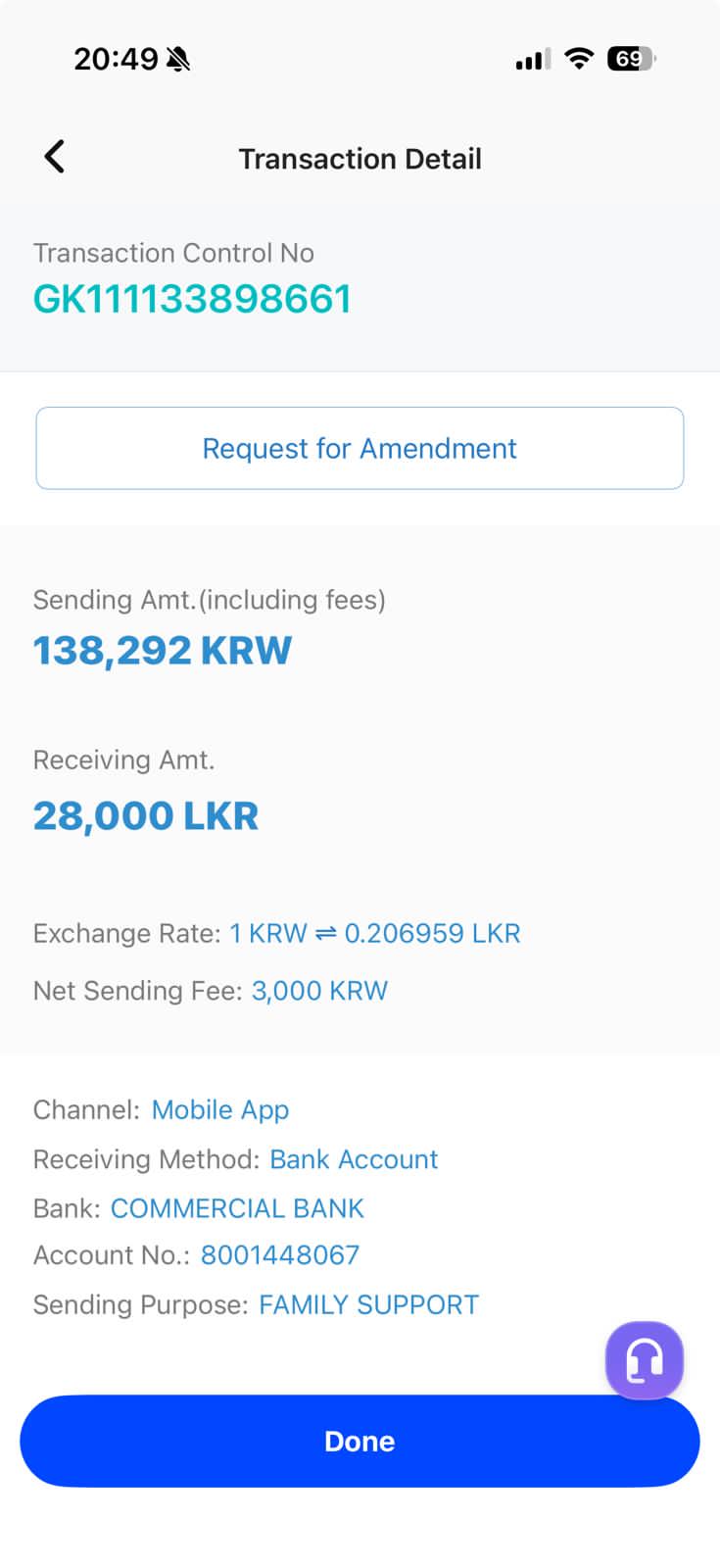The width and height of the screenshot is (720, 1568).
Task: Open the customer support headset chat
Action: [644, 1360]
